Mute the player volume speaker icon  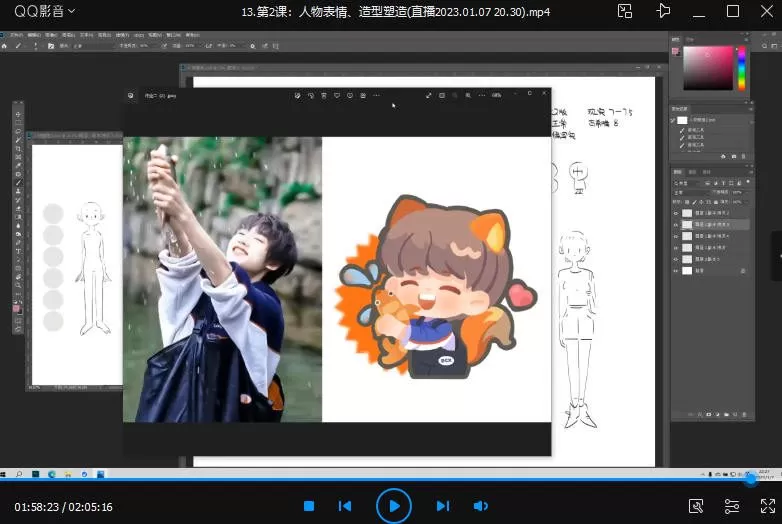pyautogui.click(x=480, y=506)
